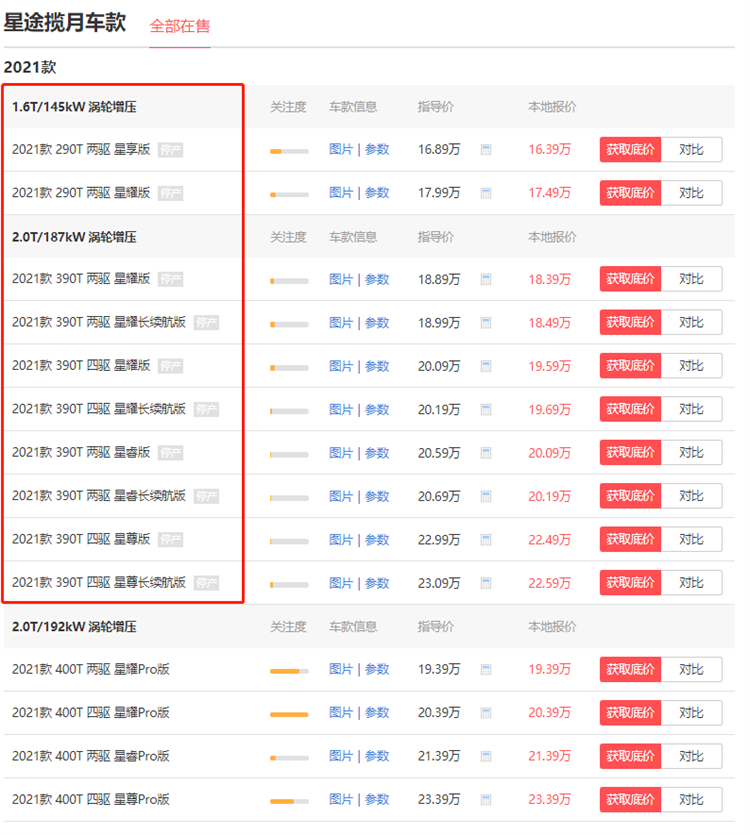
Task: Click calculator icon beside 20.69万
Action: [x=486, y=496]
